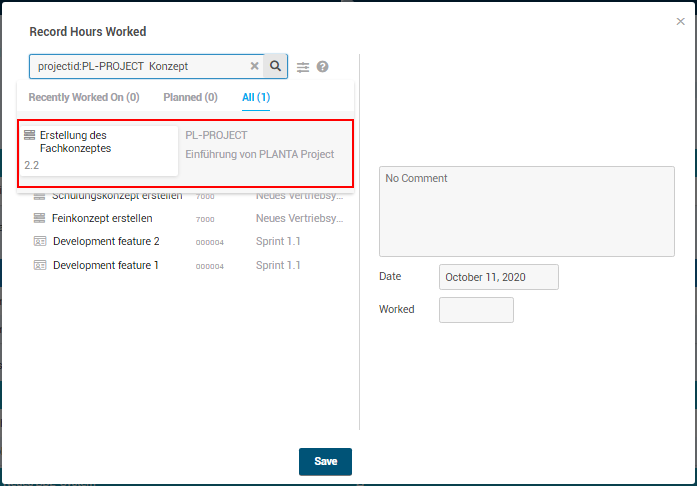
Task: Click the projectid search input box
Action: pos(140,66)
